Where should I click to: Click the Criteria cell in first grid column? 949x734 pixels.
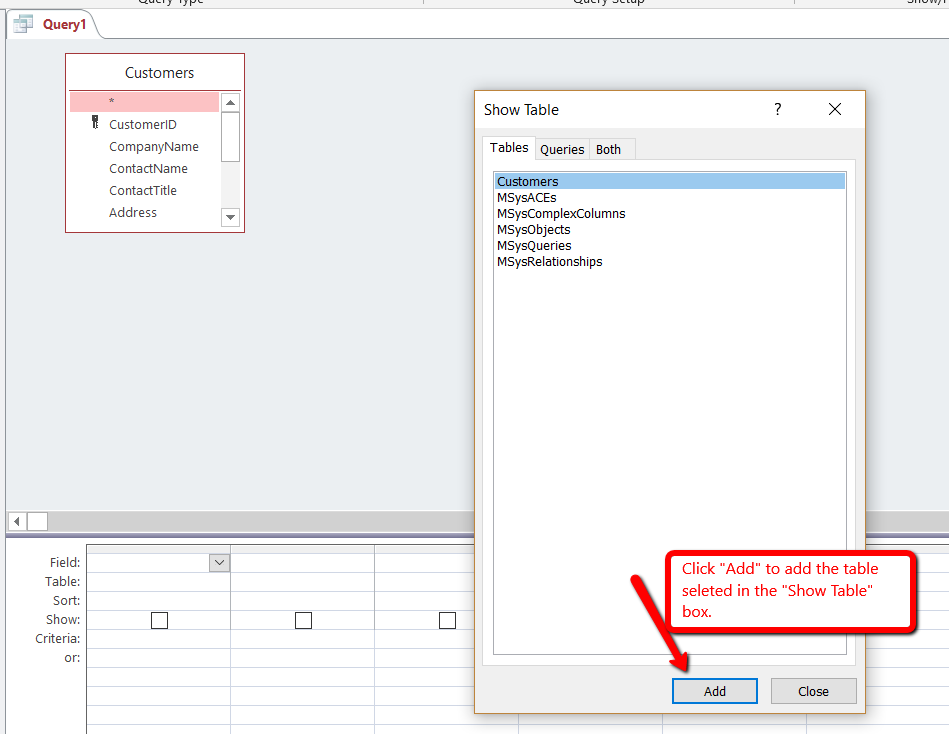158,639
